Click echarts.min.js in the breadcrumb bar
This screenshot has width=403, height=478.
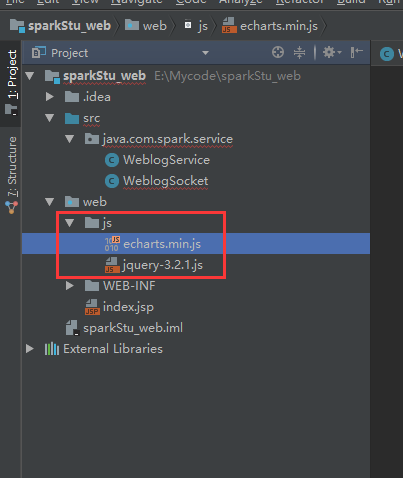pyautogui.click(x=279, y=26)
